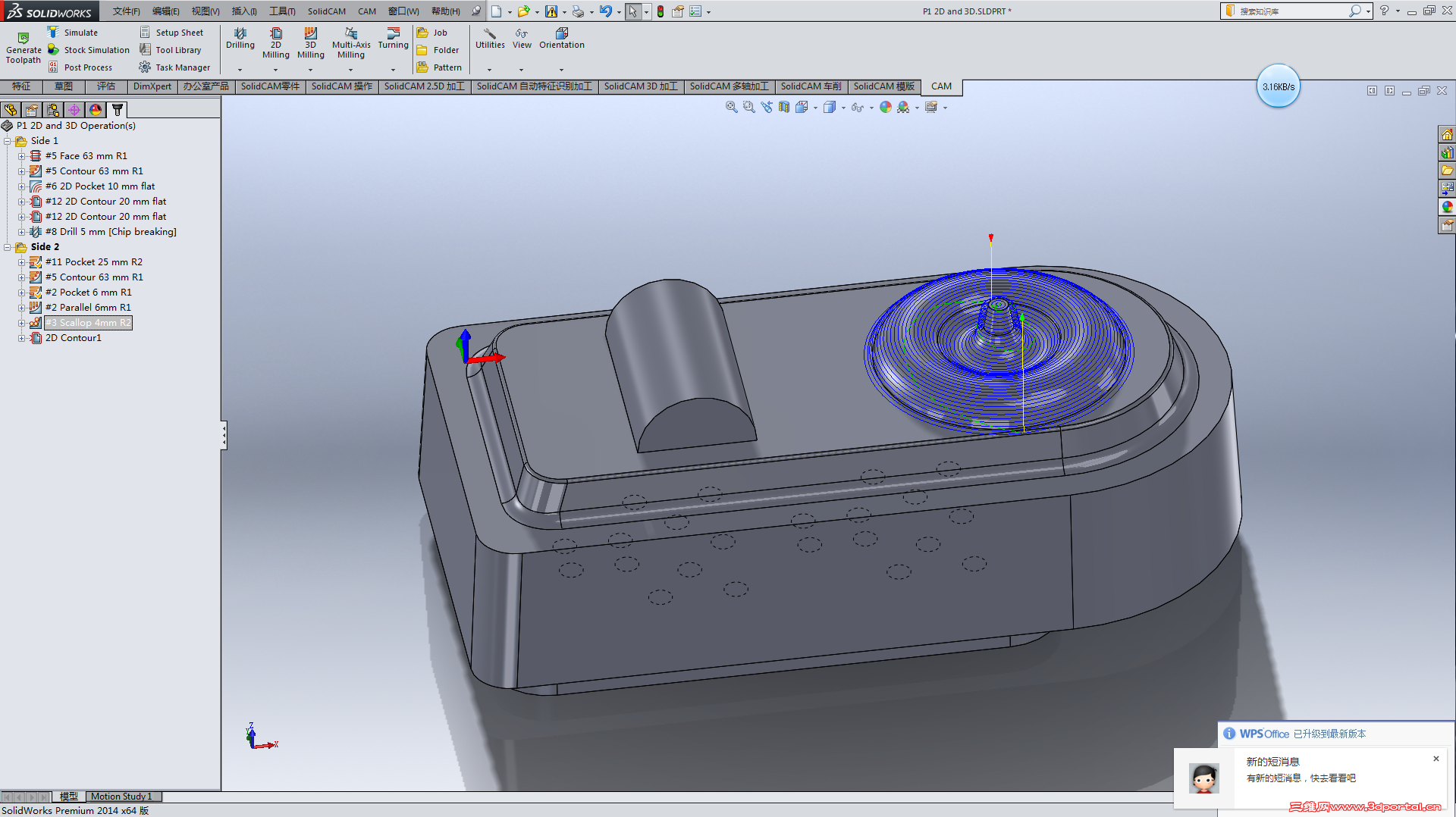The height and width of the screenshot is (817, 1456).
Task: Open the SolidWorks Resources home icon
Action: pyautogui.click(x=1447, y=134)
